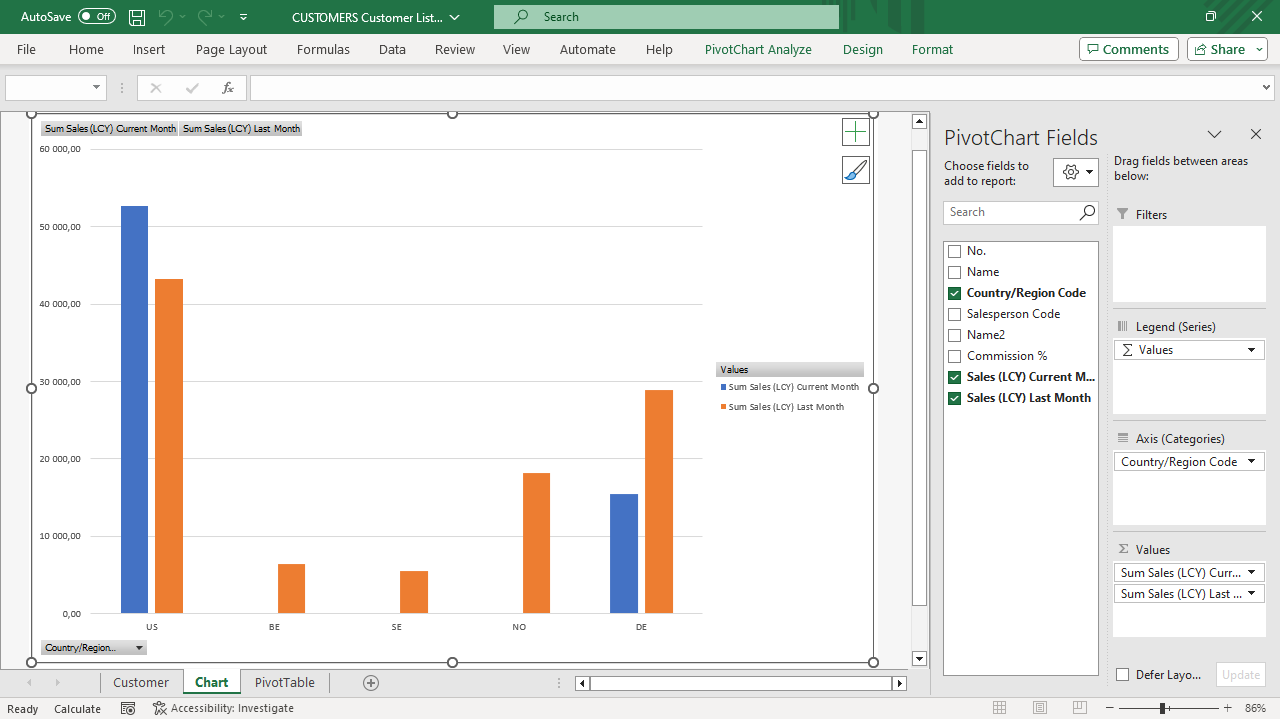Click the previous sheet navigation arrow
Image resolution: width=1280 pixels, height=720 pixels.
click(x=29, y=683)
